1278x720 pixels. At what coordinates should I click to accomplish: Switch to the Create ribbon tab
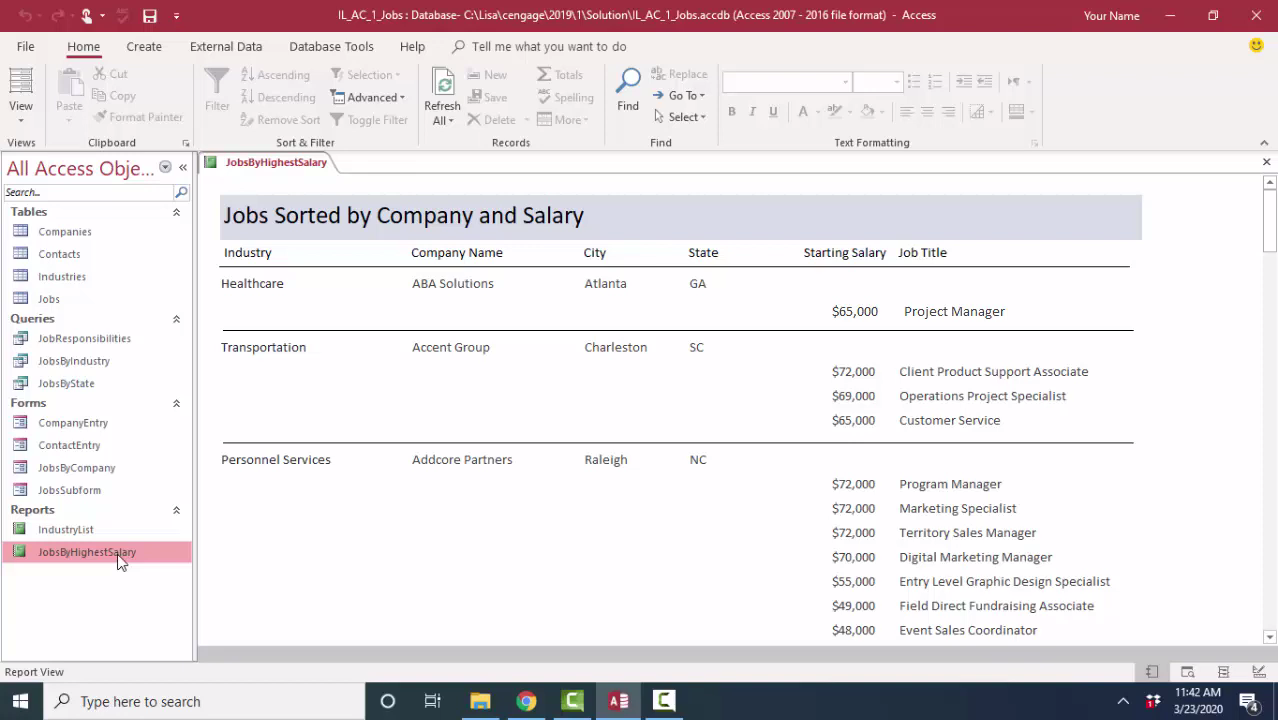pos(144,46)
